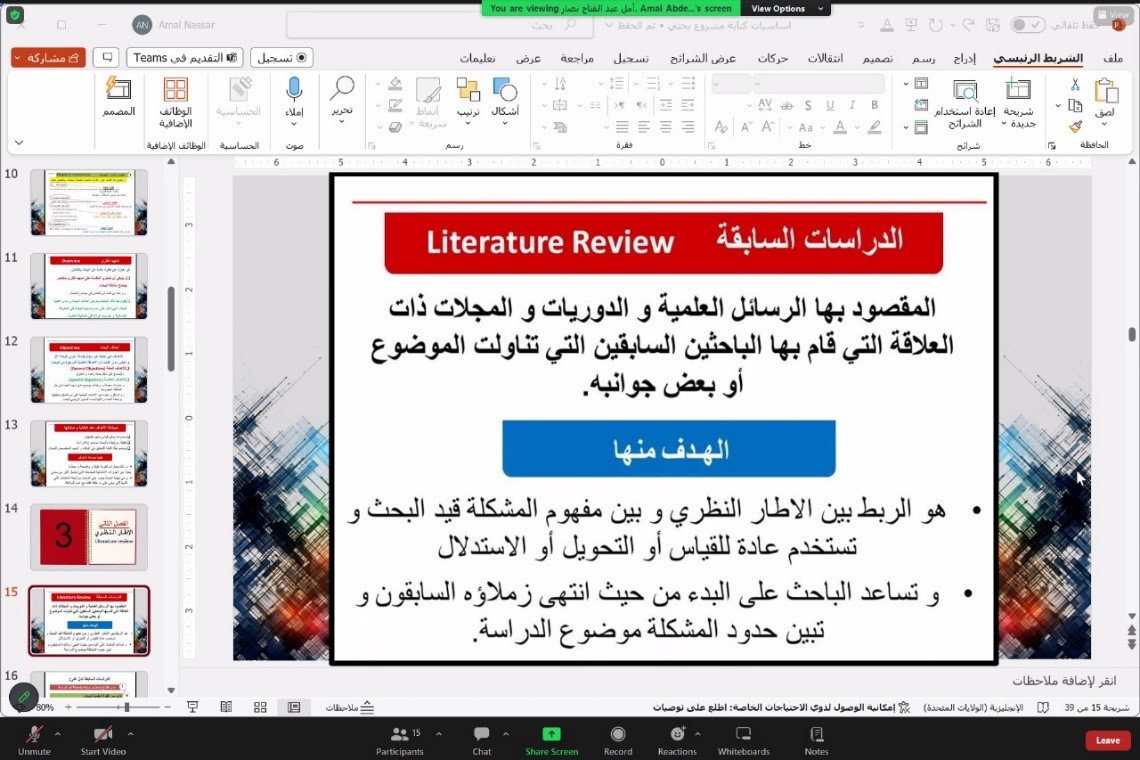Expand the Arrange (ترتيب) dropdown

click(468, 112)
